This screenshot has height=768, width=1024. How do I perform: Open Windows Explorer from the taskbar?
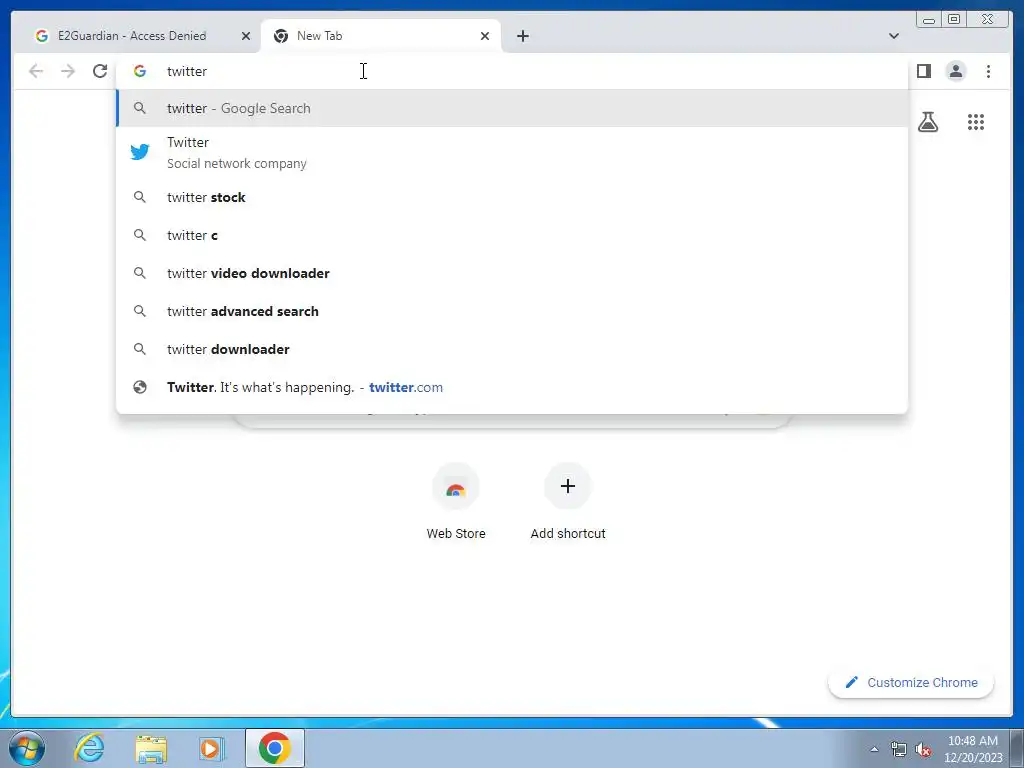coord(151,748)
